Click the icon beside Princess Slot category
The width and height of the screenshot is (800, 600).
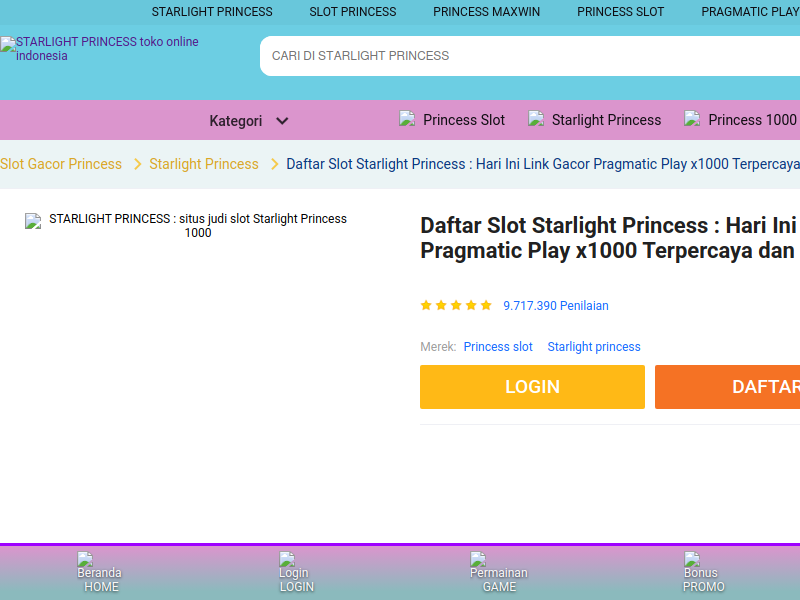click(407, 118)
